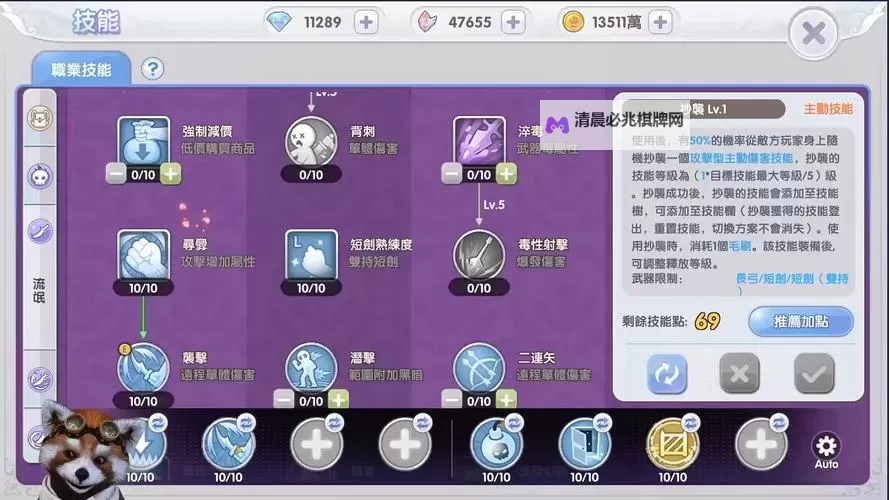Select the 背刺 skill icon
Image resolution: width=889 pixels, height=500 pixels.
coord(311,142)
